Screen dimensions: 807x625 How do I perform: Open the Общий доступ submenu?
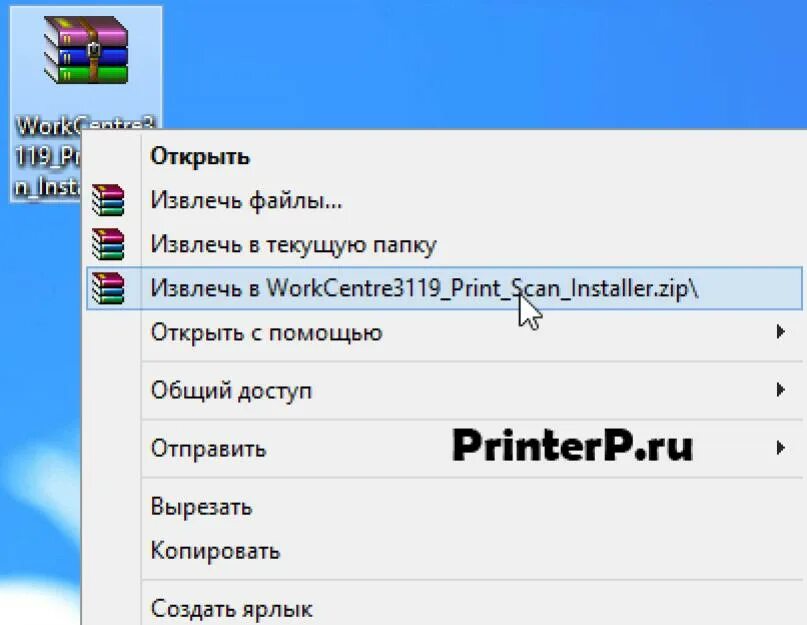445,390
